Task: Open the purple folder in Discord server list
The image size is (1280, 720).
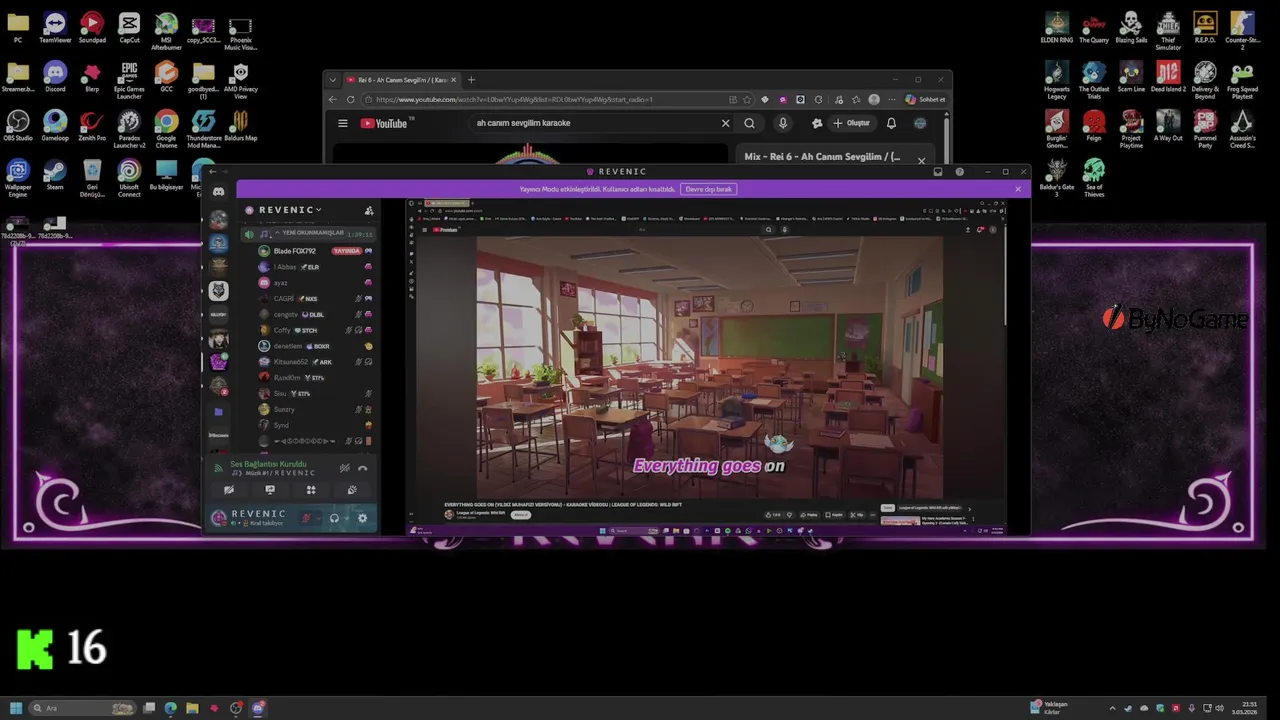Action: pos(218,411)
